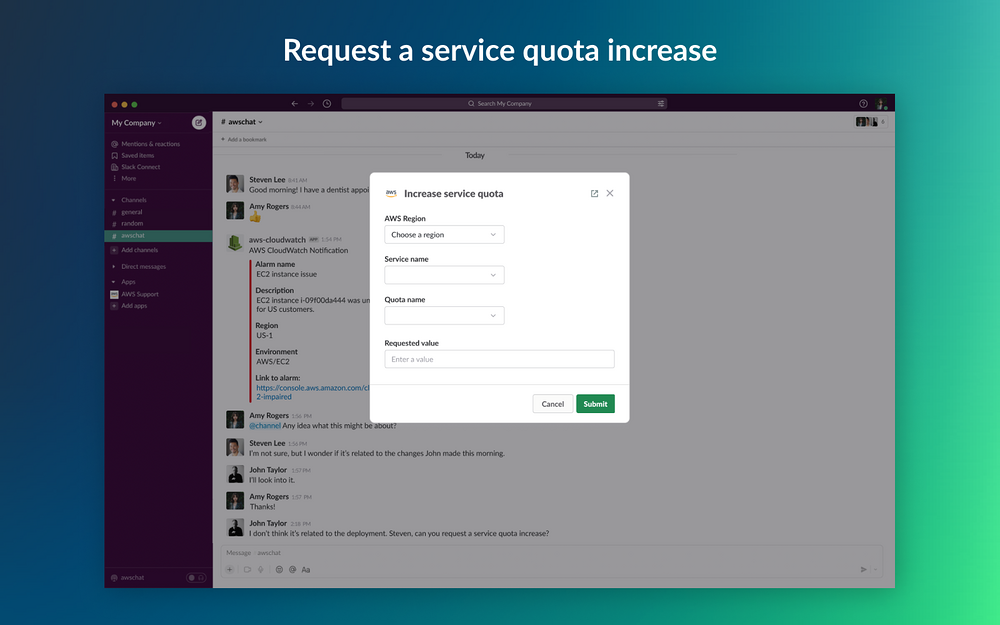Open the send options chevron
This screenshot has height=625, width=1000.
(876, 570)
